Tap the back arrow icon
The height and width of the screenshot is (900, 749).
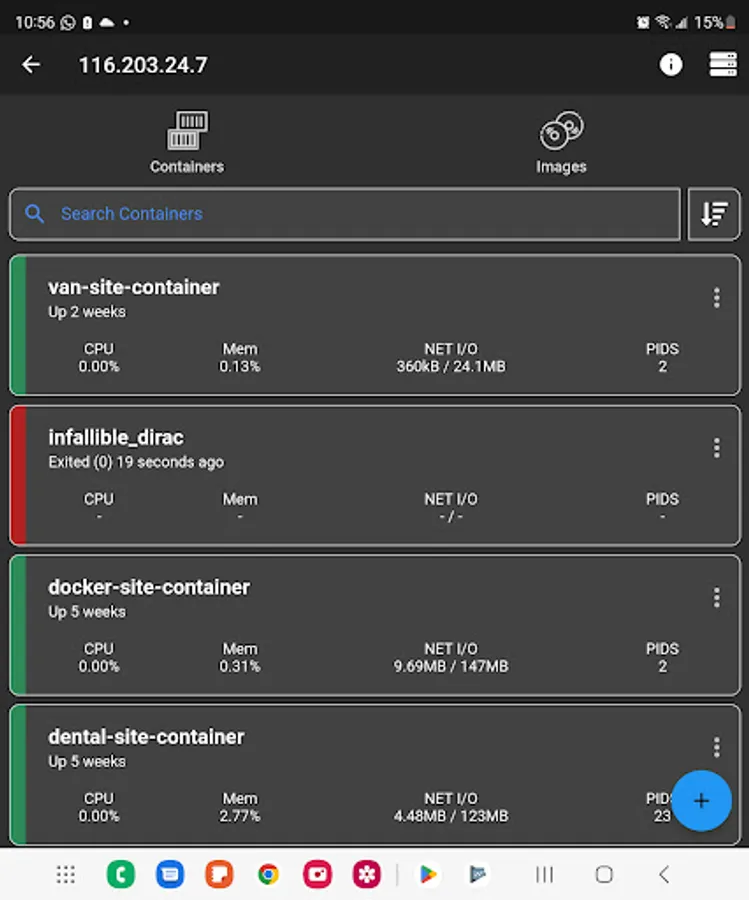(31, 65)
